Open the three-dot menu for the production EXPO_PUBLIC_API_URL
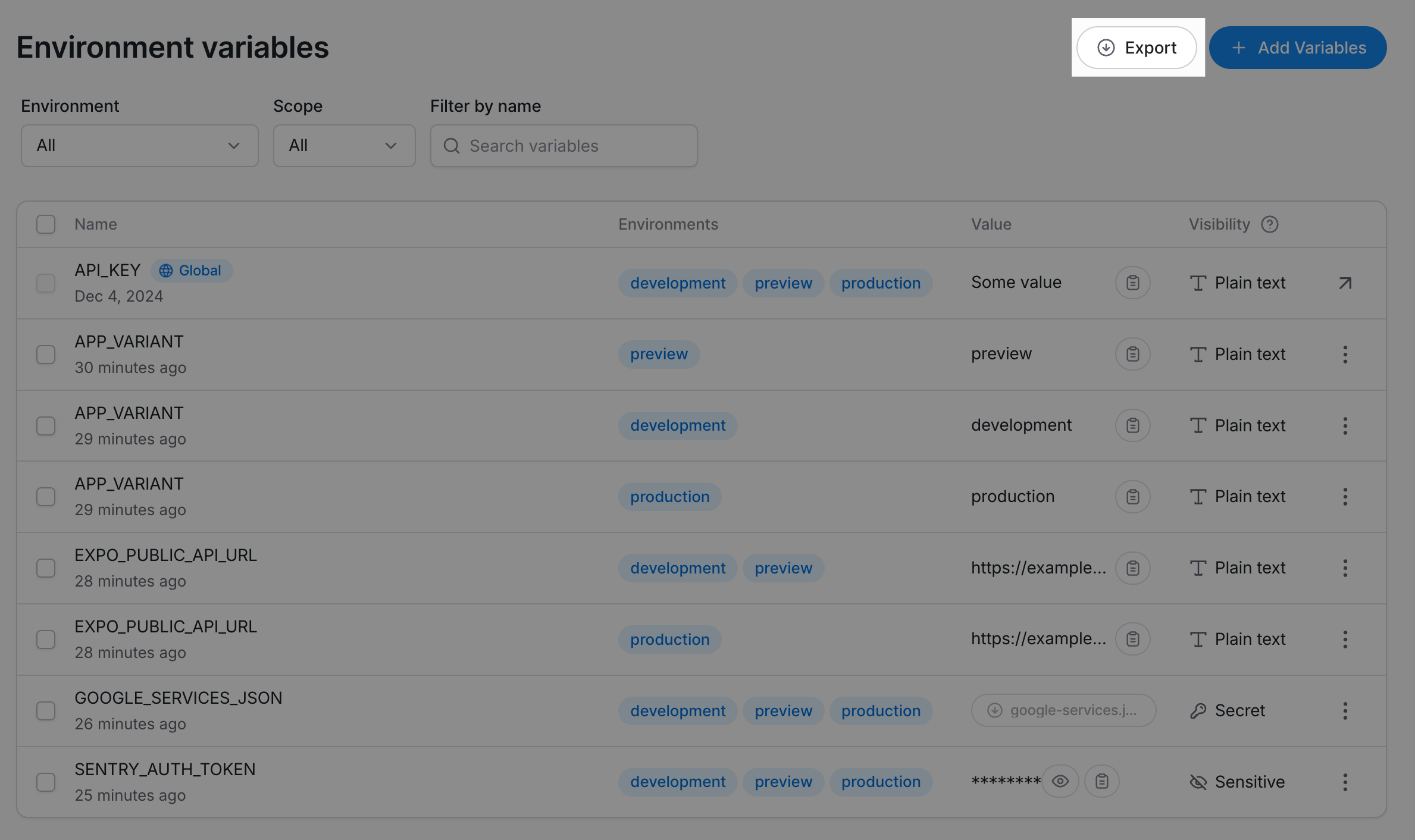Screen dimensions: 1415x840 click(x=1345, y=640)
